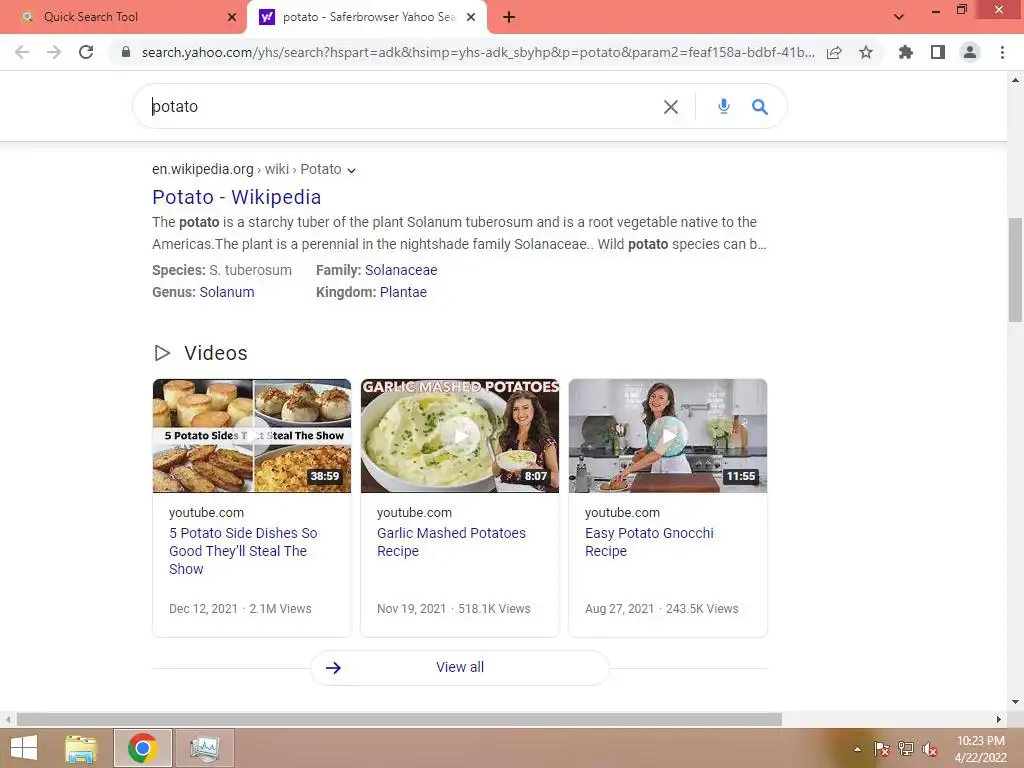The width and height of the screenshot is (1024, 768).
Task: Open a new browser tab
Action: pyautogui.click(x=509, y=17)
